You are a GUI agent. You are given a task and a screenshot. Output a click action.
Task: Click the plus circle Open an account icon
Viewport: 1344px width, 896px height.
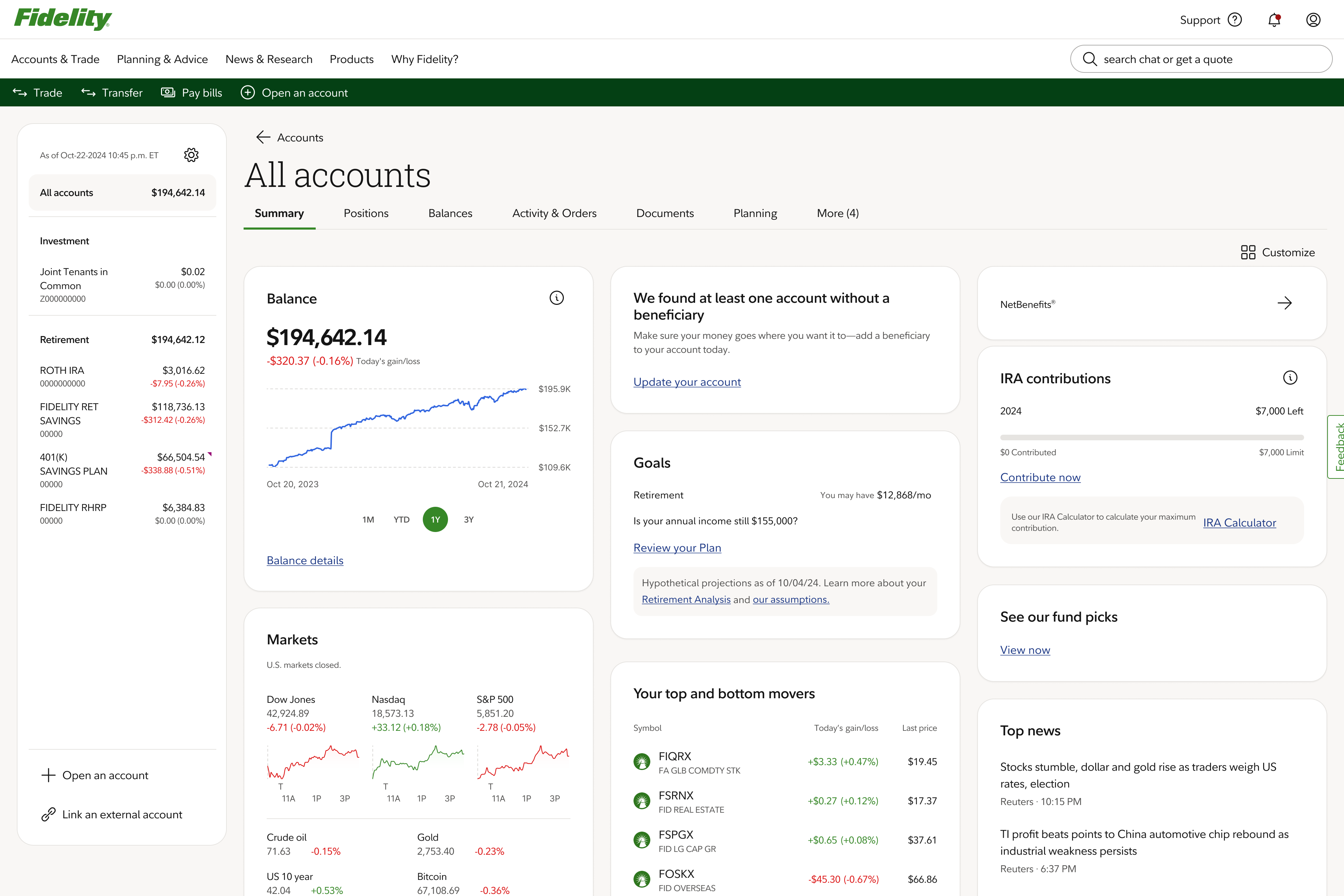247,92
